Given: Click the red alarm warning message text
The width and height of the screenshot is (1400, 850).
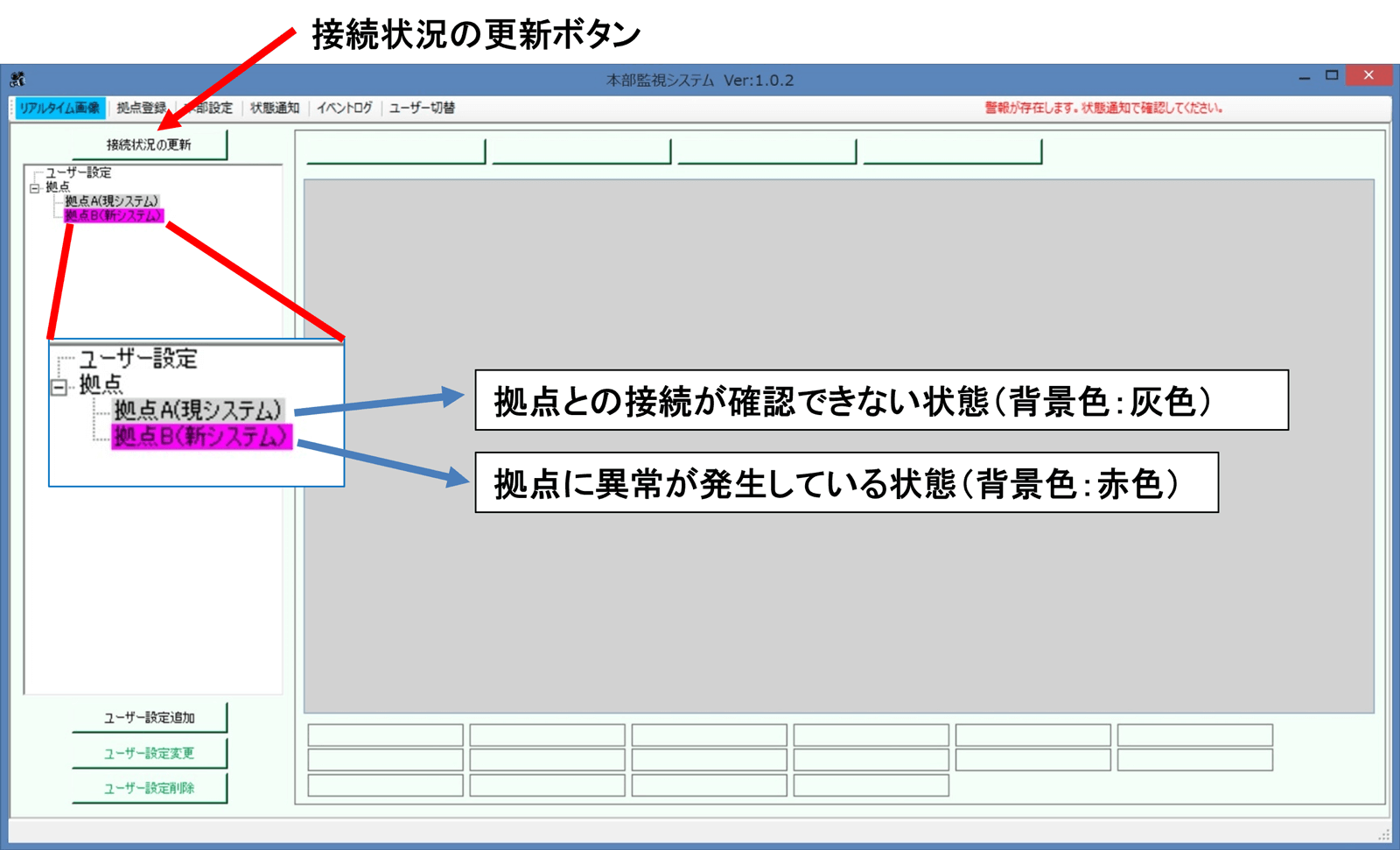Looking at the screenshot, I should (x=1103, y=108).
